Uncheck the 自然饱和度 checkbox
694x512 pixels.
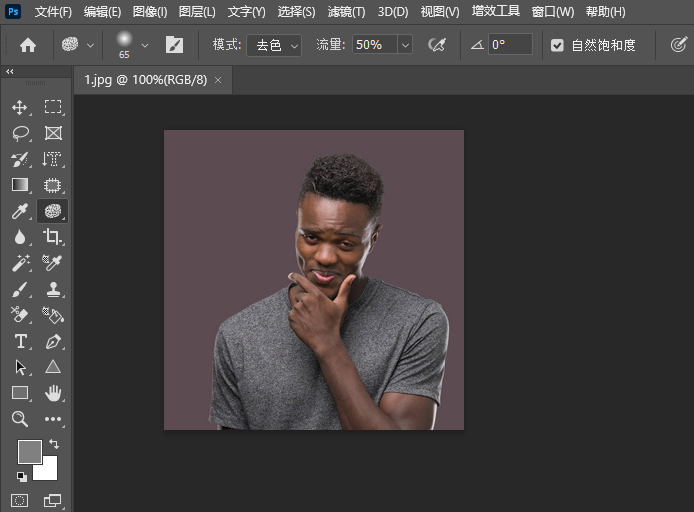[558, 45]
